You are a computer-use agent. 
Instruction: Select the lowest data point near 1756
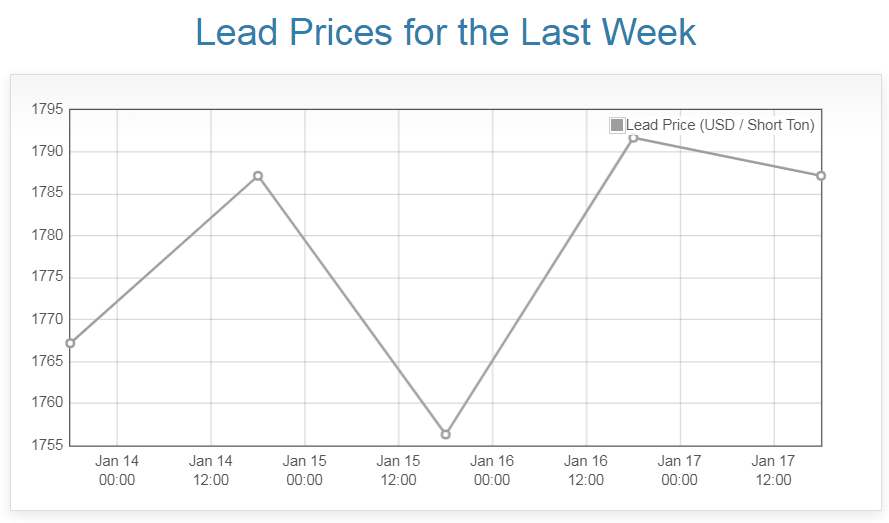446,434
